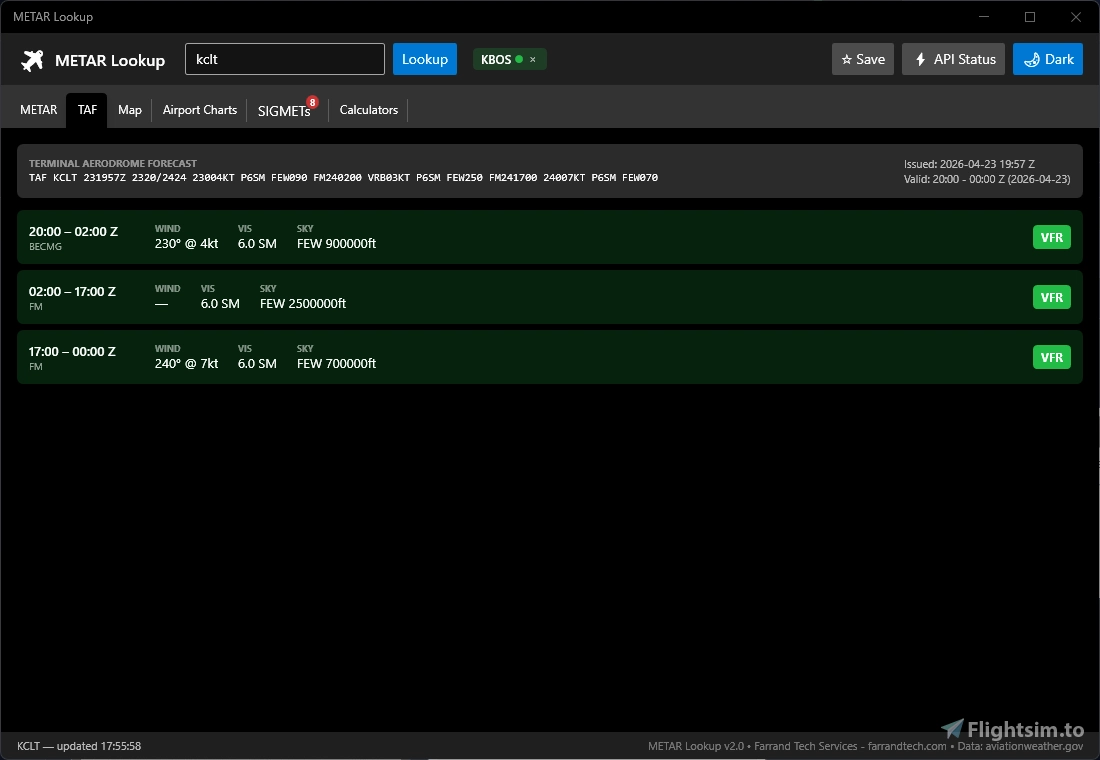1100x760 pixels.
Task: Click the BECMG change indicator label
Action: (x=45, y=247)
